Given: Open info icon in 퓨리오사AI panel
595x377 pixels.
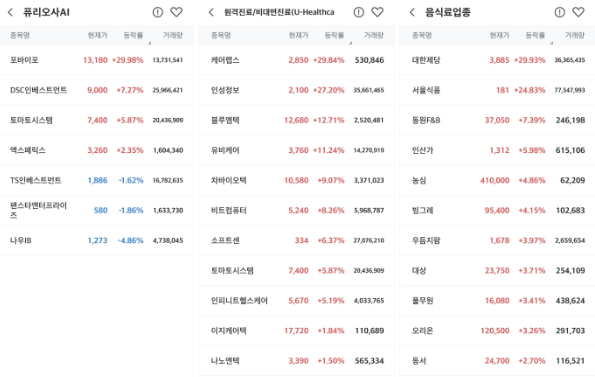Looking at the screenshot, I should (157, 13).
